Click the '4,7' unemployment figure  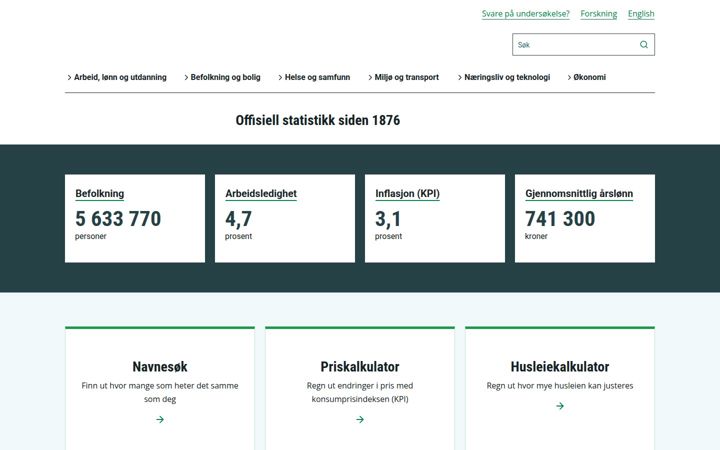pyautogui.click(x=238, y=219)
